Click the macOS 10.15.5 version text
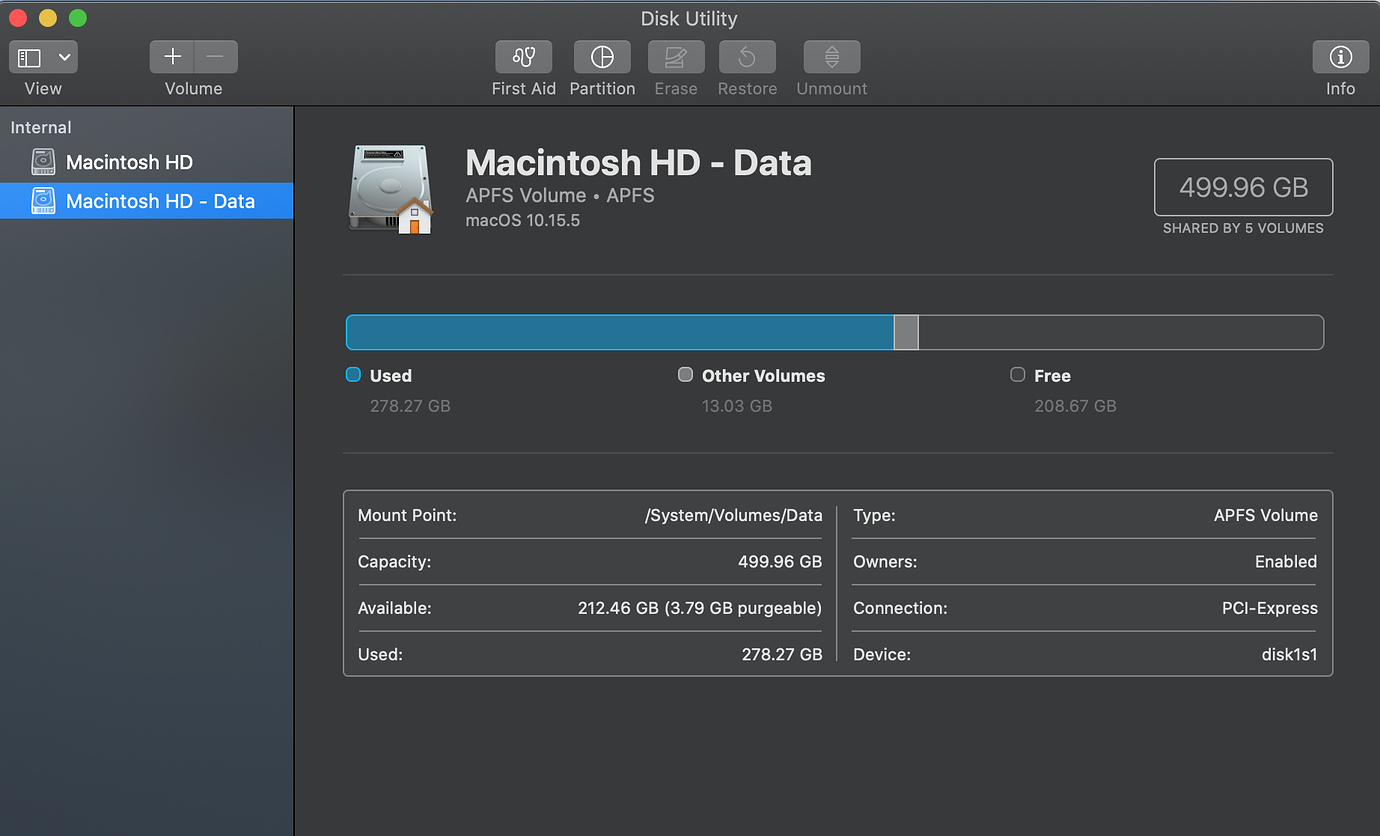Image resolution: width=1380 pixels, height=836 pixels. pyautogui.click(x=523, y=220)
